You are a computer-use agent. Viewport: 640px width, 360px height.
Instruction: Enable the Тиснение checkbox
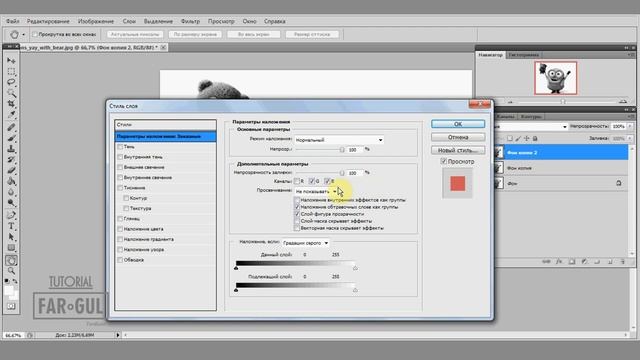[x=120, y=188]
